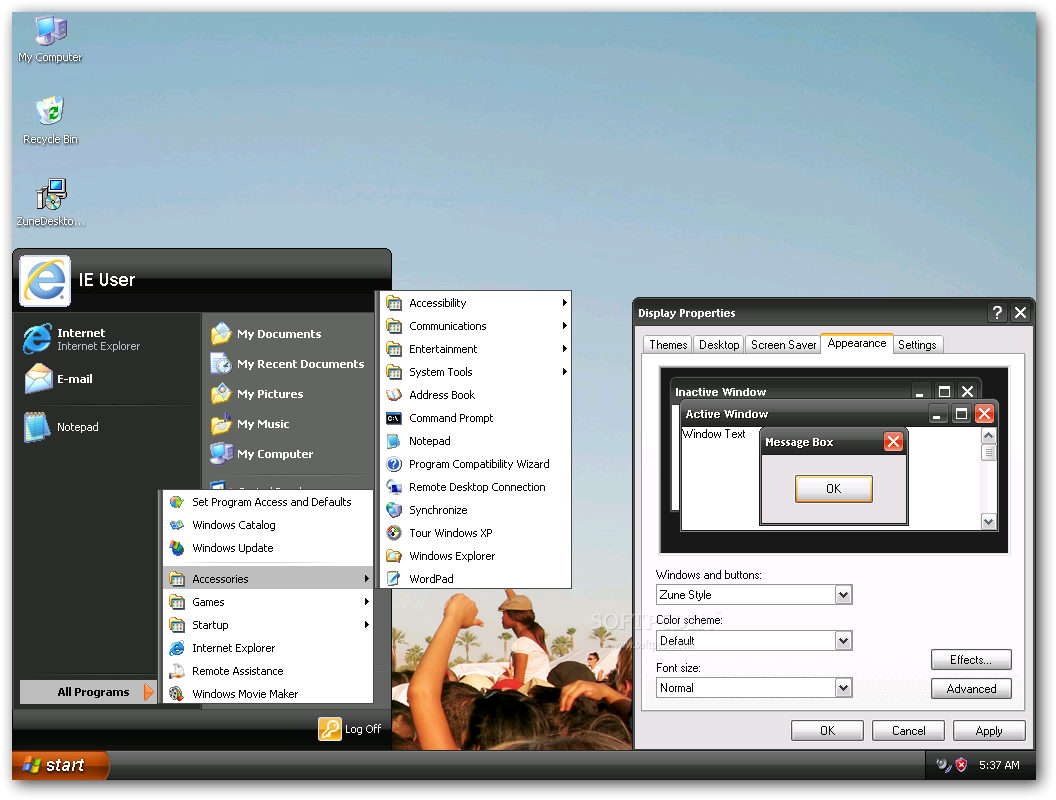The height and width of the screenshot is (800, 1056).
Task: Click preview window scrollbar up arrow
Action: (x=988, y=436)
